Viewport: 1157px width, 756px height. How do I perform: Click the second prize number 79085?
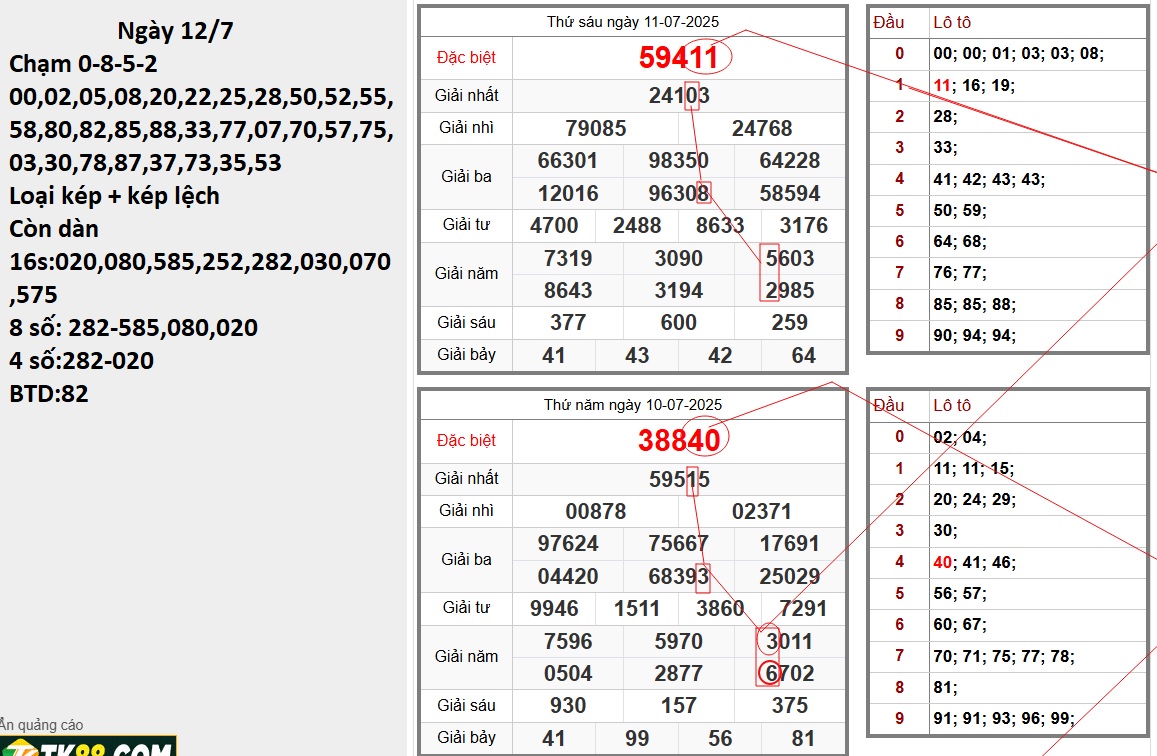pos(595,129)
